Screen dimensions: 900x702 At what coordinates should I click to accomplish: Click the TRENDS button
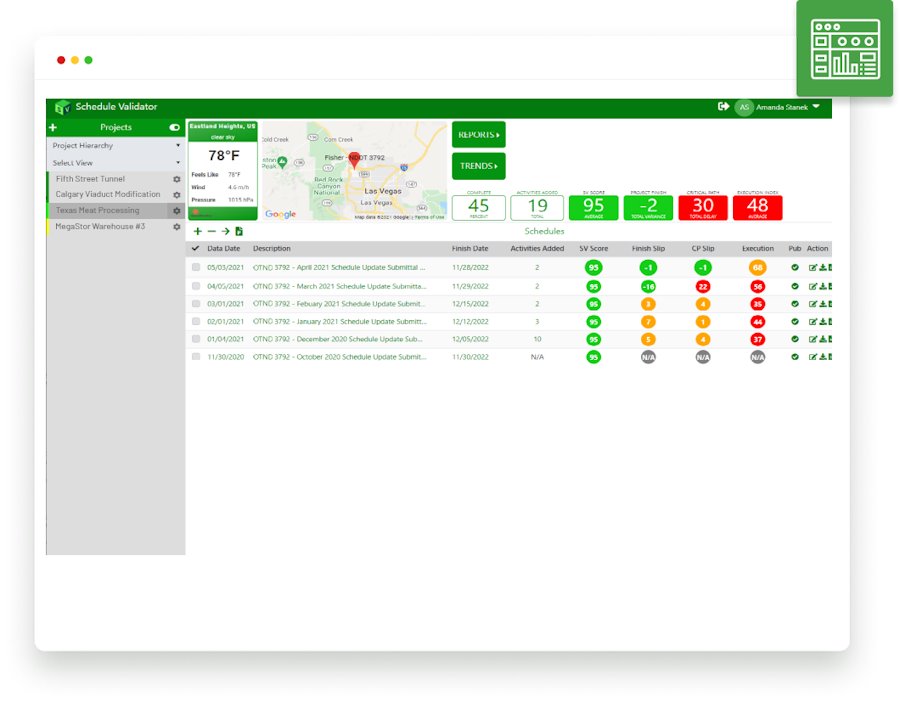point(478,166)
